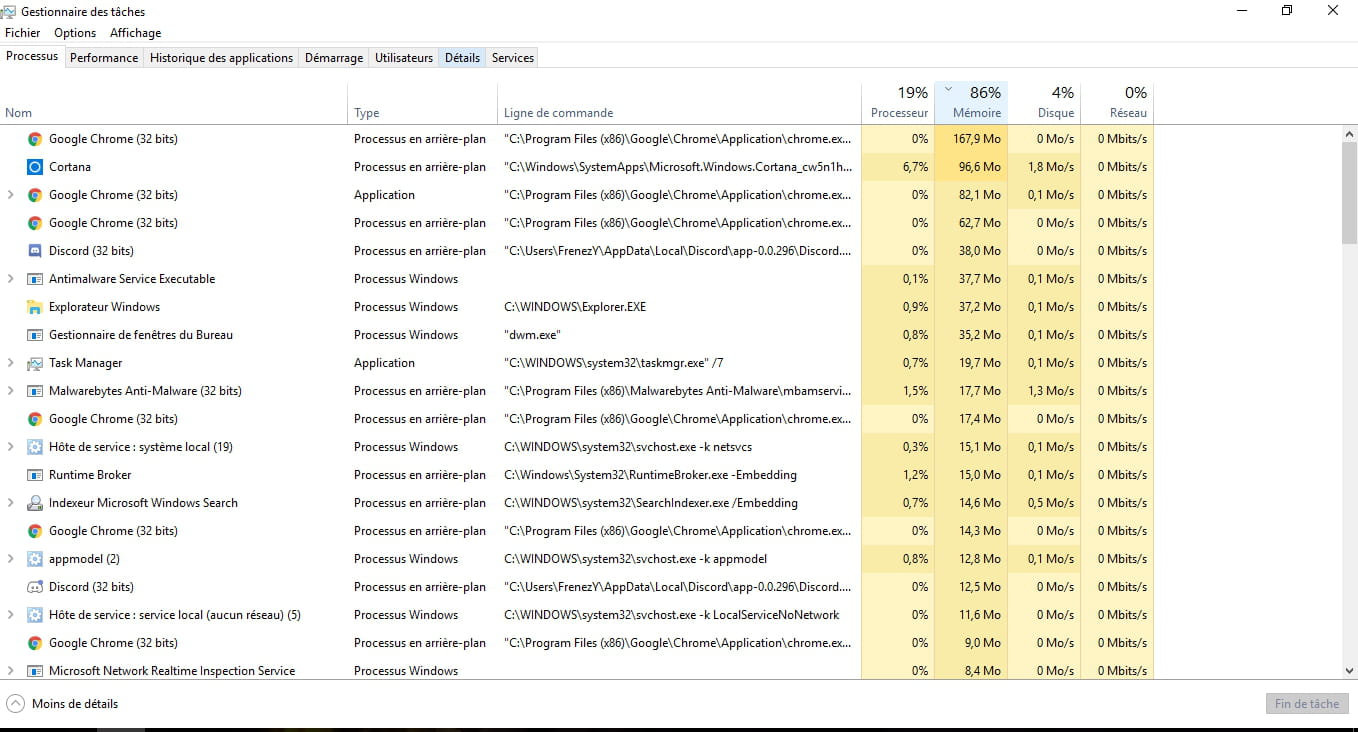Sort by the Mémoire 86% column header
Viewport: 1358px width, 732px height.
point(971,103)
